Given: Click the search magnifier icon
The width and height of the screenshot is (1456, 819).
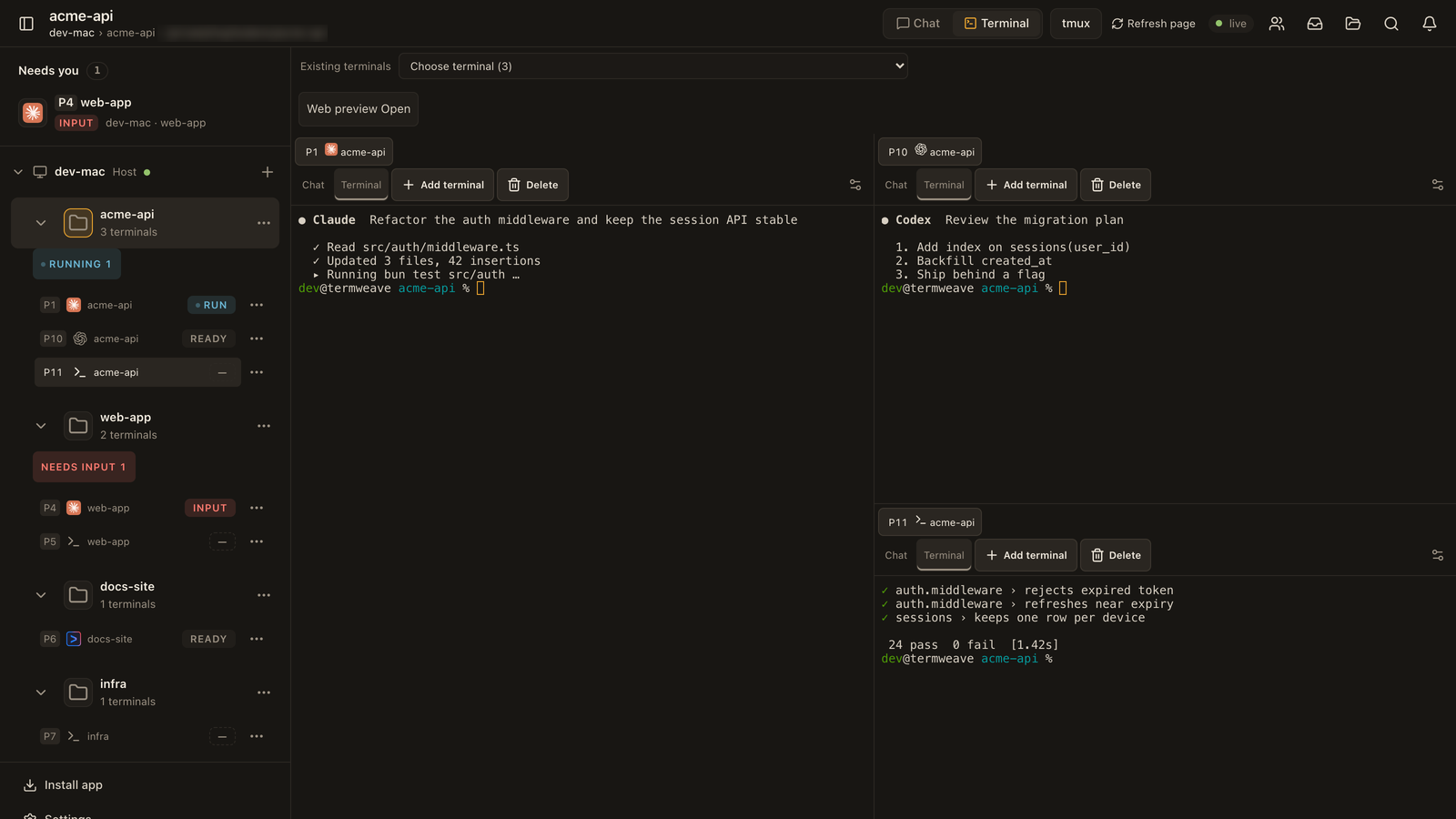Looking at the screenshot, I should point(1391,24).
